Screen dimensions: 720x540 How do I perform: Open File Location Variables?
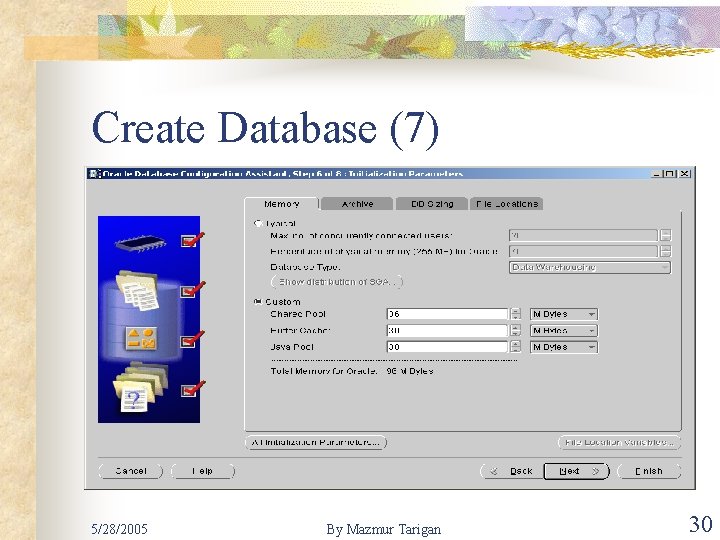click(x=619, y=443)
